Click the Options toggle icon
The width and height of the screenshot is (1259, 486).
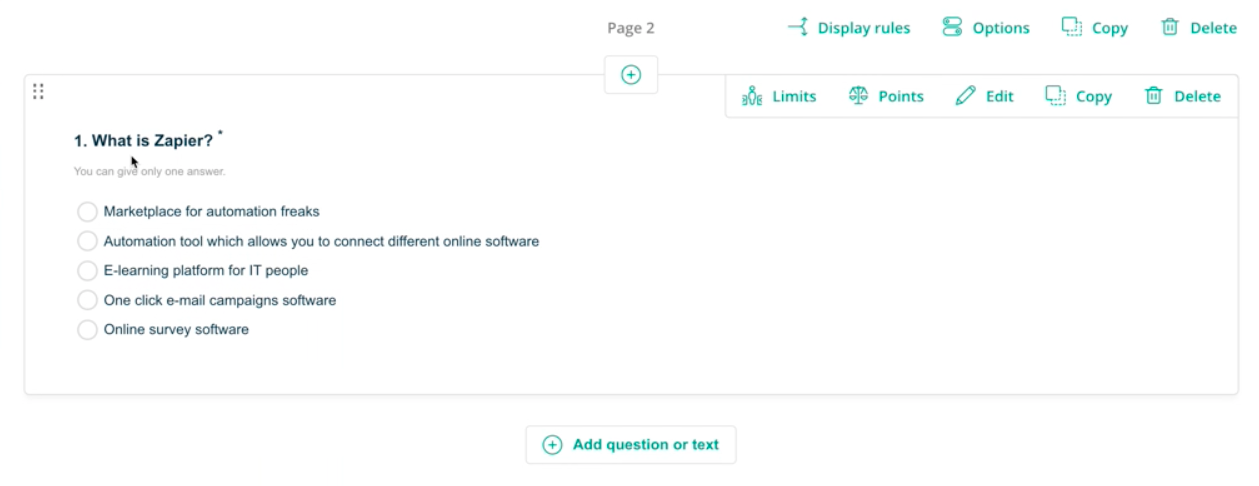coord(952,27)
